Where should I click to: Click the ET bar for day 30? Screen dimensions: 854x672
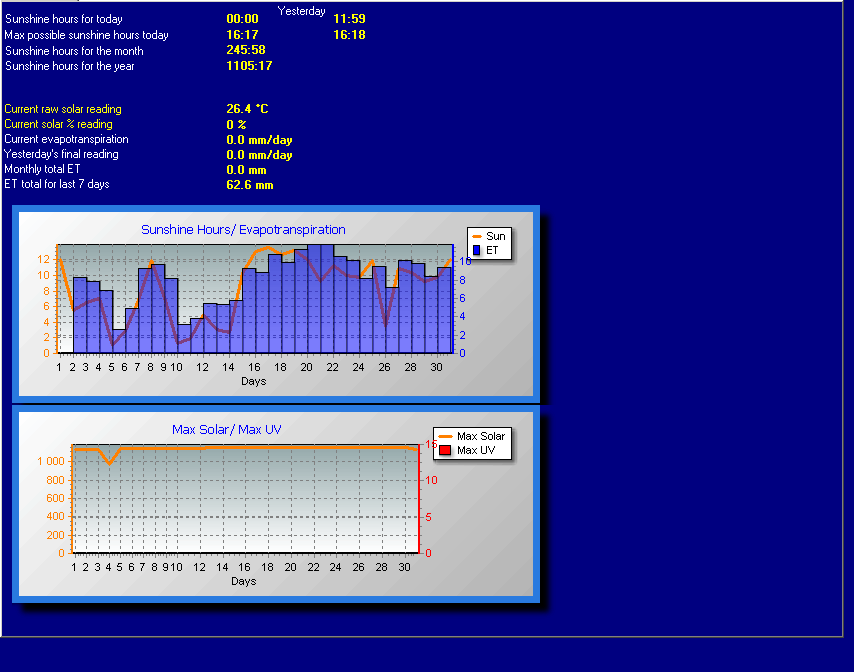[x=444, y=310]
